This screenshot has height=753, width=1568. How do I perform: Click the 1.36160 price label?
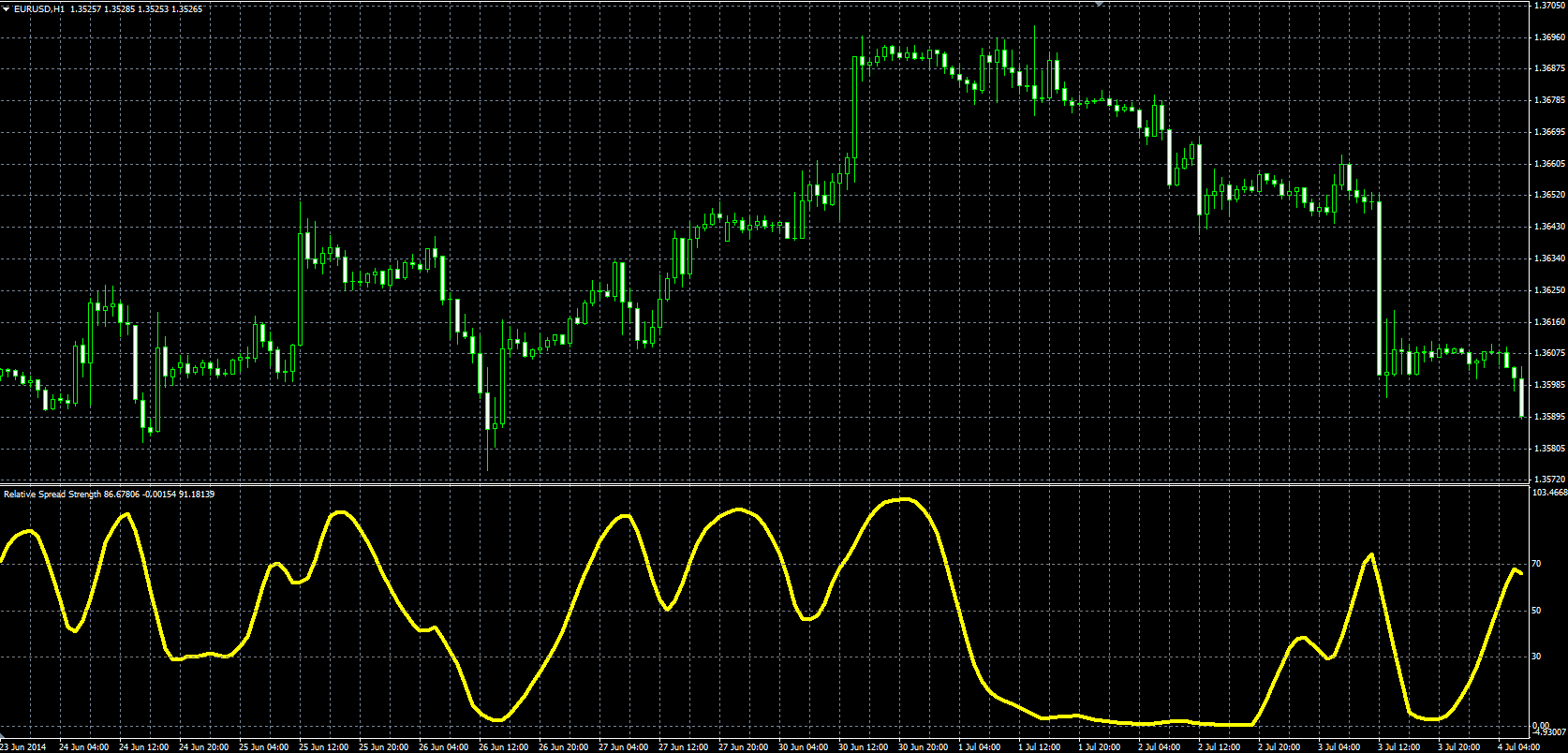[x=1549, y=322]
